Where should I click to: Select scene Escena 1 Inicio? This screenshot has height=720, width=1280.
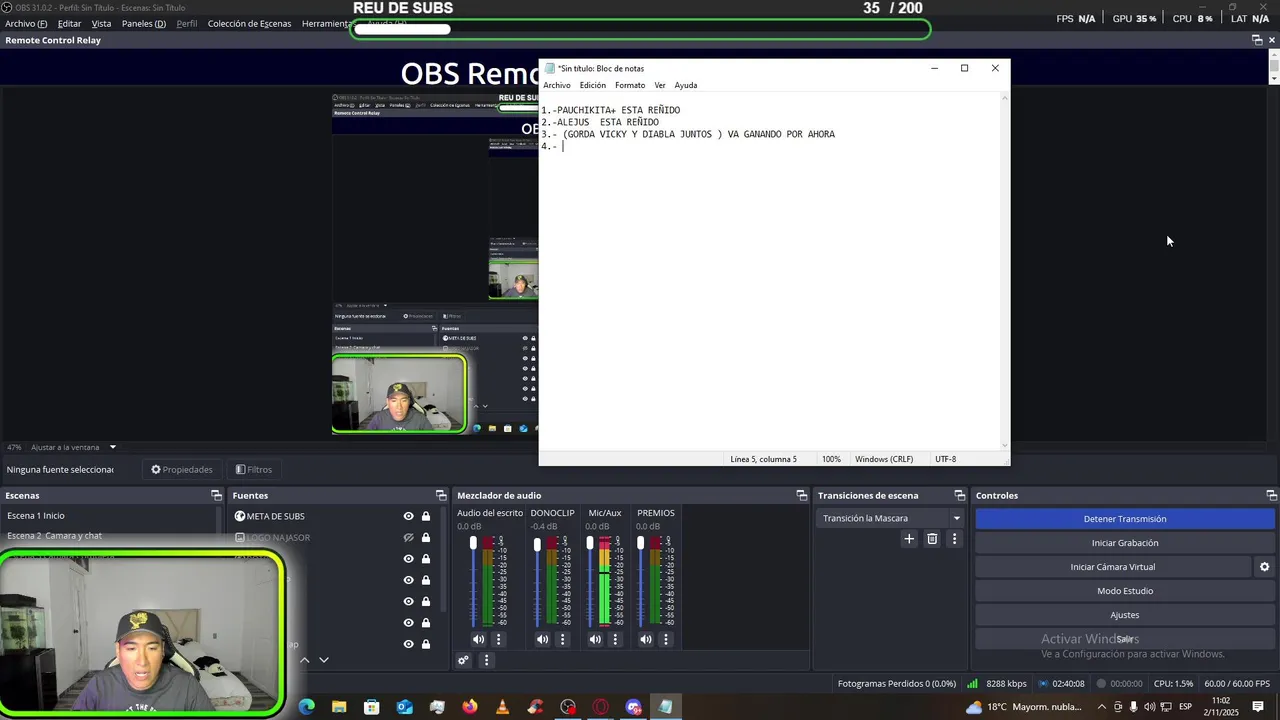(x=110, y=516)
